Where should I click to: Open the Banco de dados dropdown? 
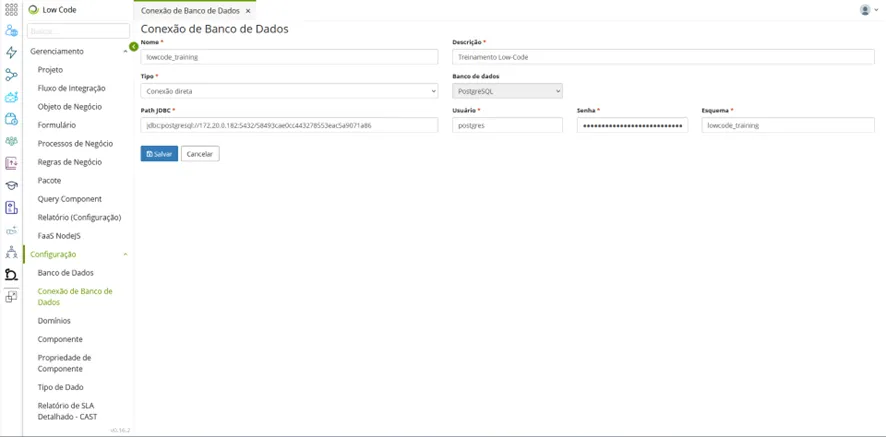[507, 91]
